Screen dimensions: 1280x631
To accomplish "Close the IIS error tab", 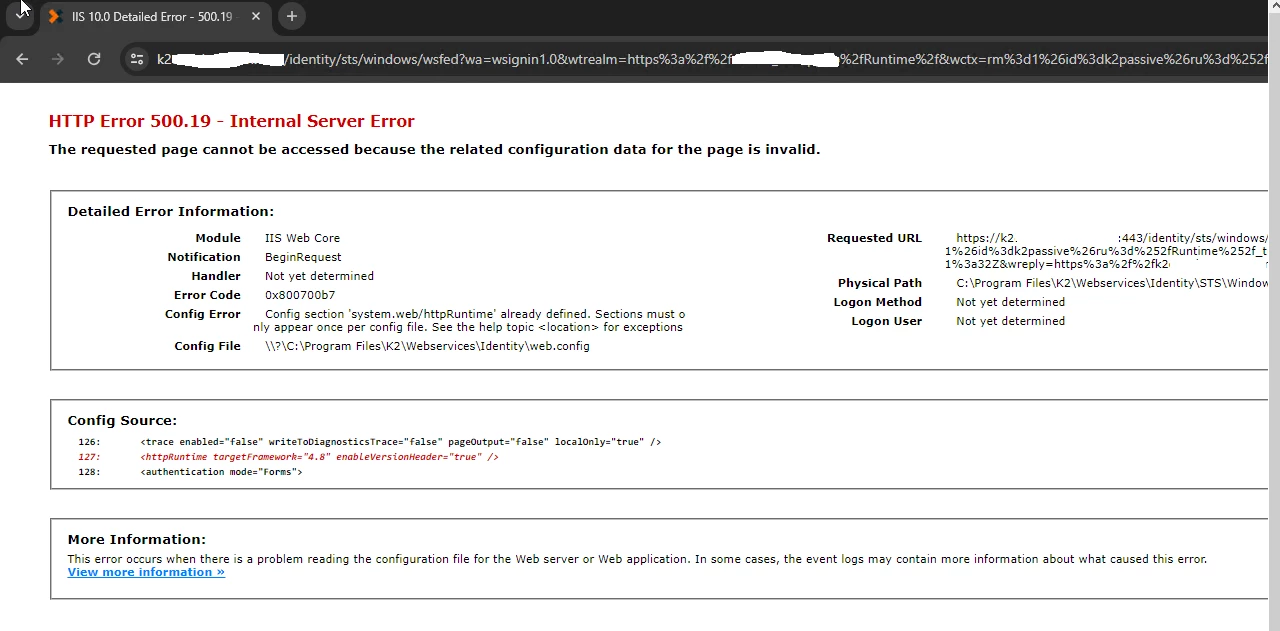I will click(255, 16).
